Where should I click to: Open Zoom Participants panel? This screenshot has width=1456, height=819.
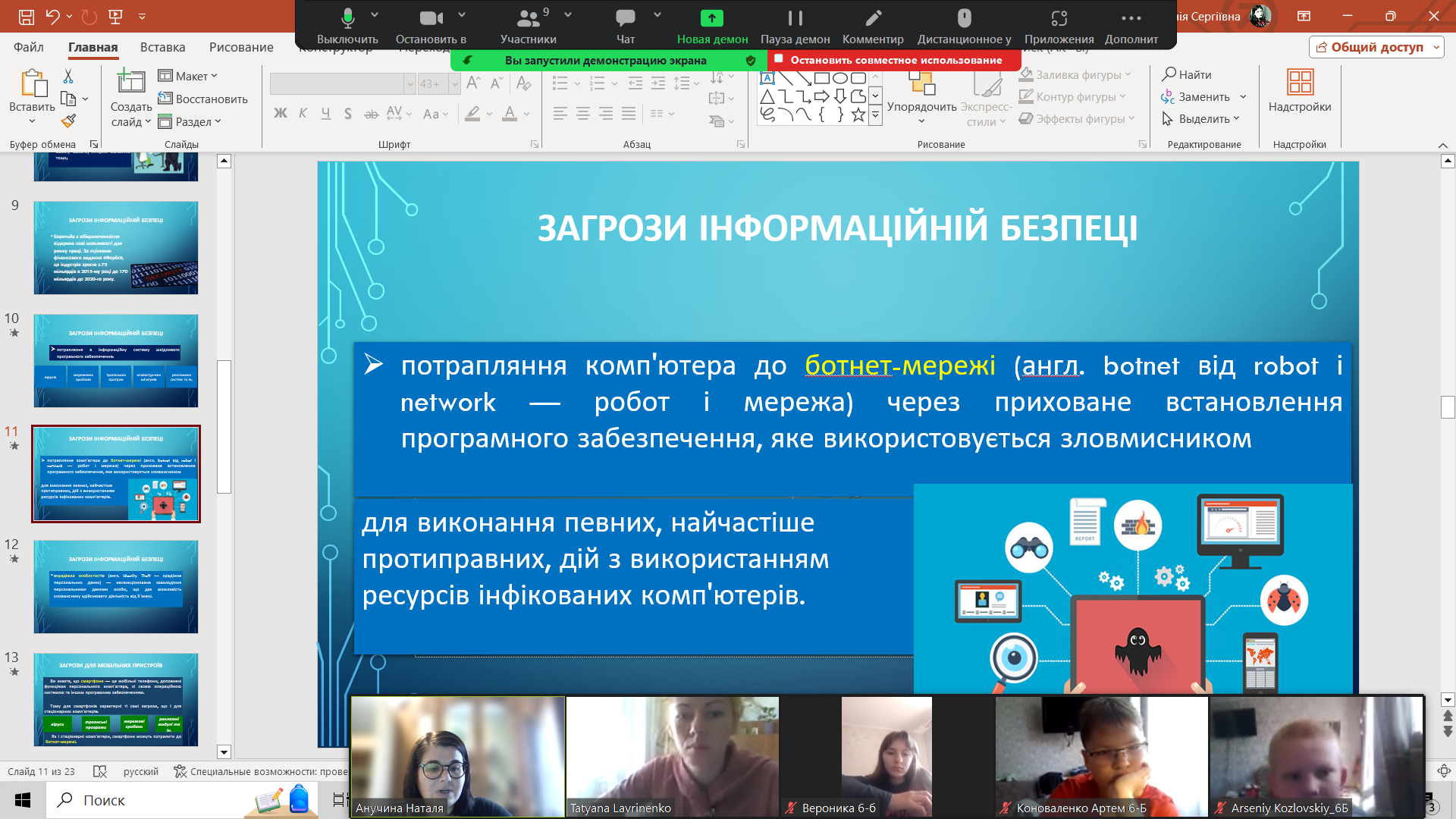pos(529,27)
